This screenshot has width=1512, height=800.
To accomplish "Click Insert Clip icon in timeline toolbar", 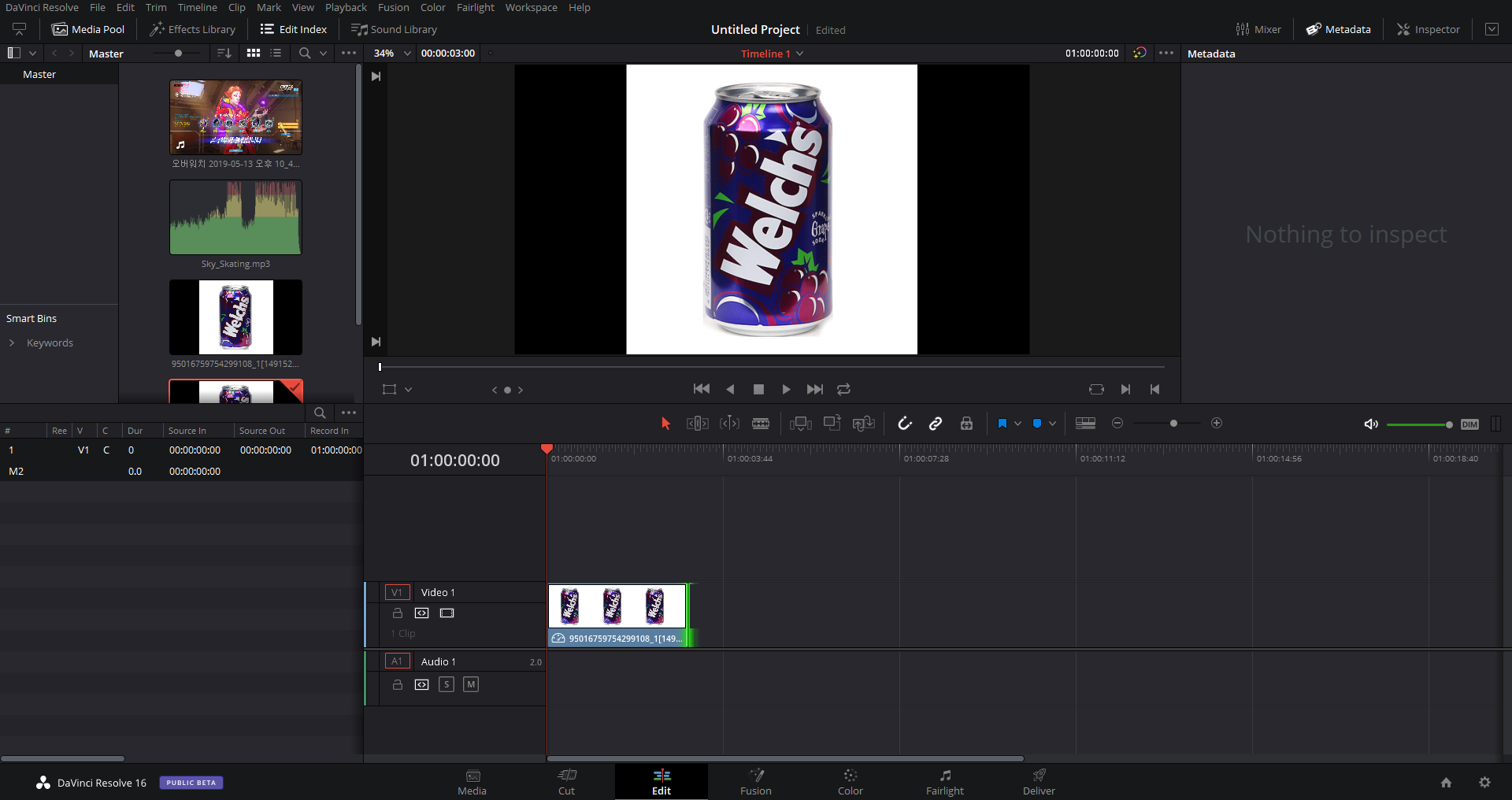I will (x=801, y=424).
